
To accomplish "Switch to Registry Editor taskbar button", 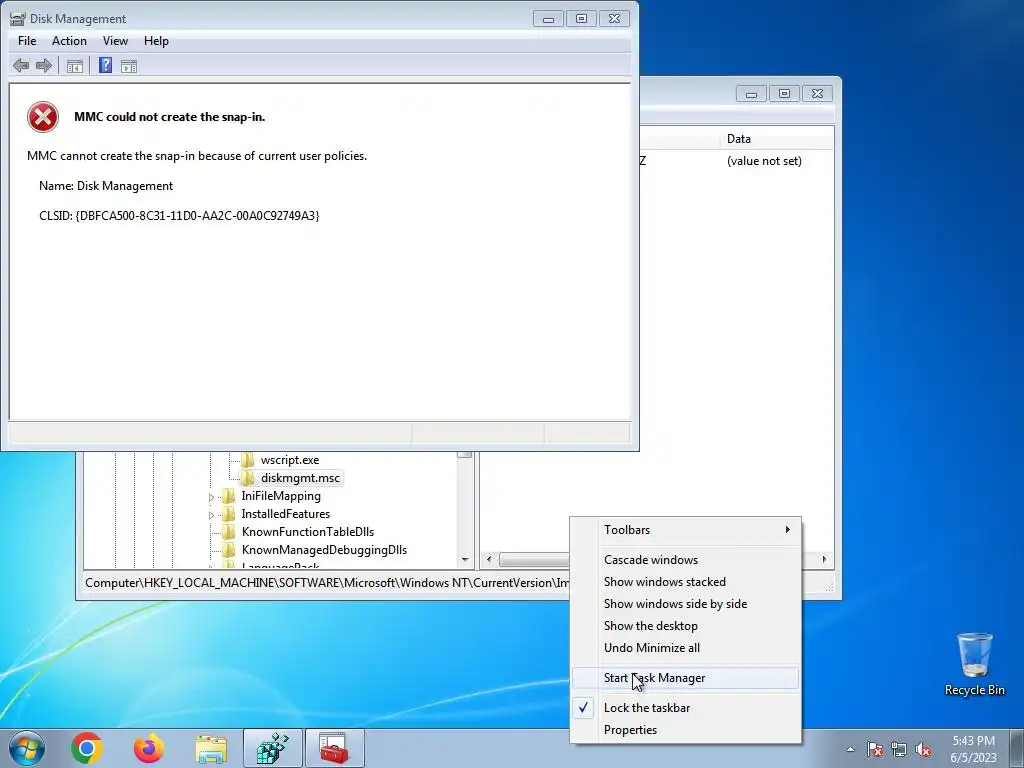I will (x=272, y=748).
